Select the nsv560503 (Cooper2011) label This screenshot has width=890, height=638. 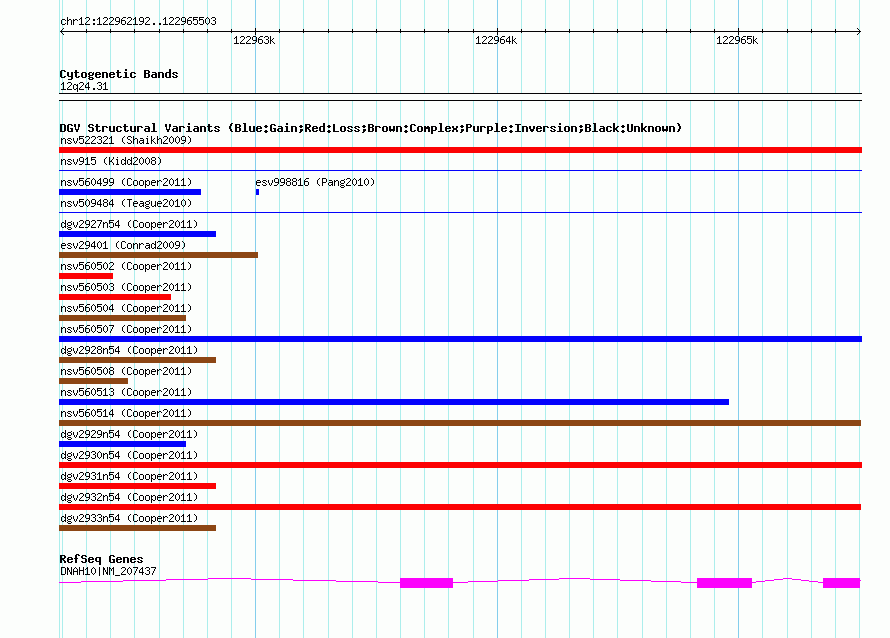[126, 287]
